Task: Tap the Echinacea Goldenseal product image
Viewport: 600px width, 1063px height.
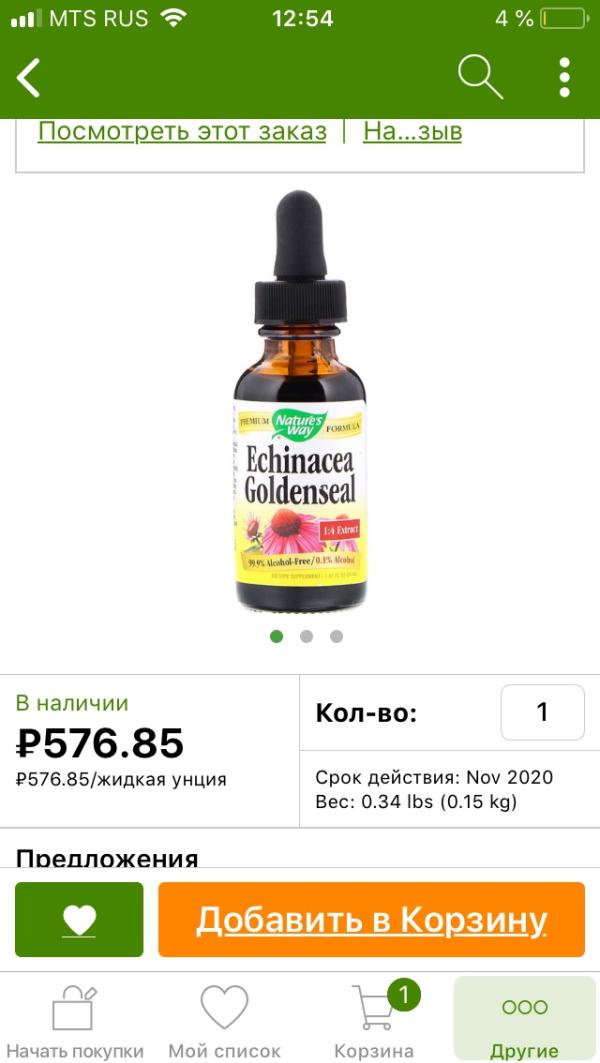Action: click(300, 401)
